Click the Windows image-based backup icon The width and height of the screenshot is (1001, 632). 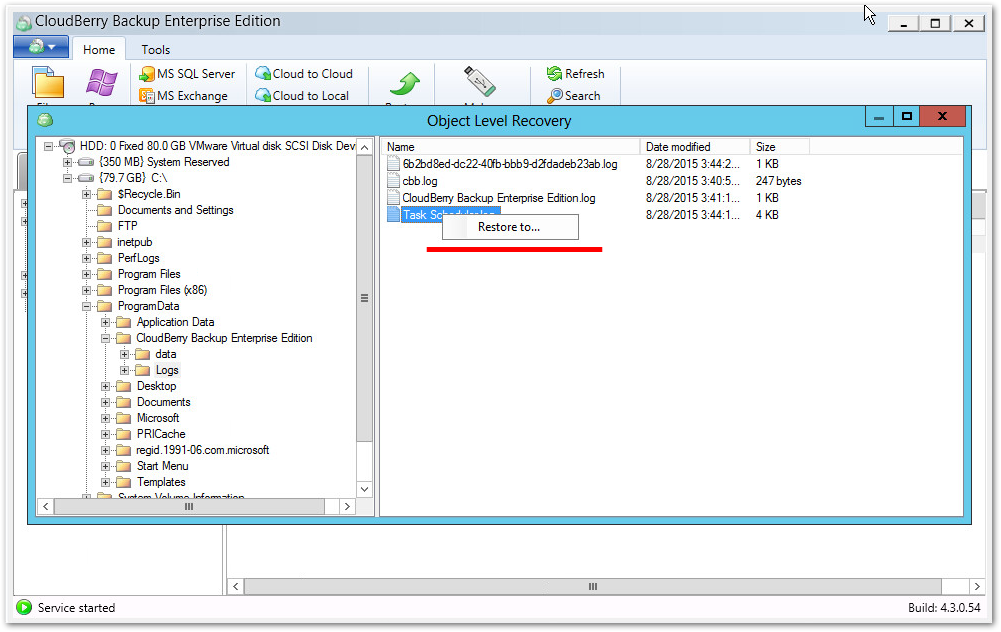pyautogui.click(x=102, y=83)
